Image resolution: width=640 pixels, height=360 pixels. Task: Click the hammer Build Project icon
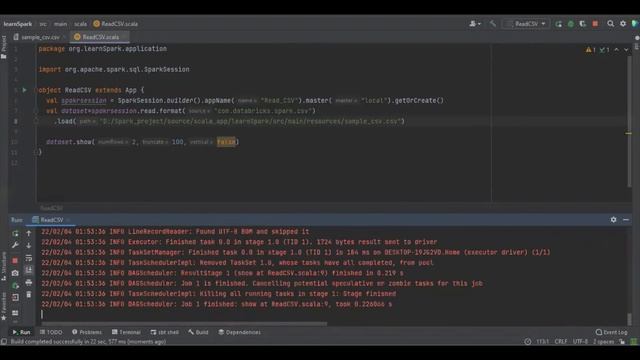tap(493, 24)
